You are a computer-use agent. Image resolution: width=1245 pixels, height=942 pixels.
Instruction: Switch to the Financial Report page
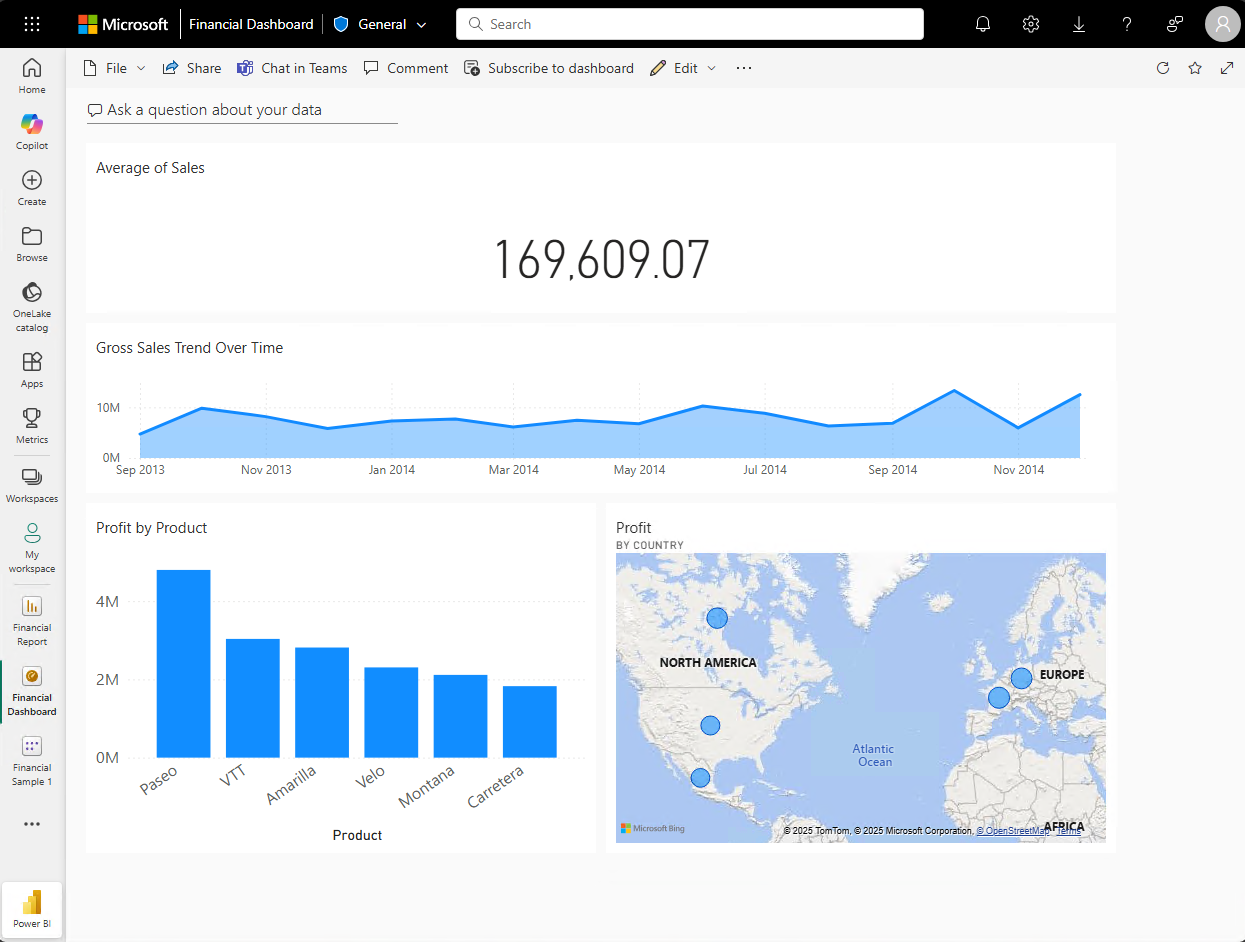pos(31,620)
